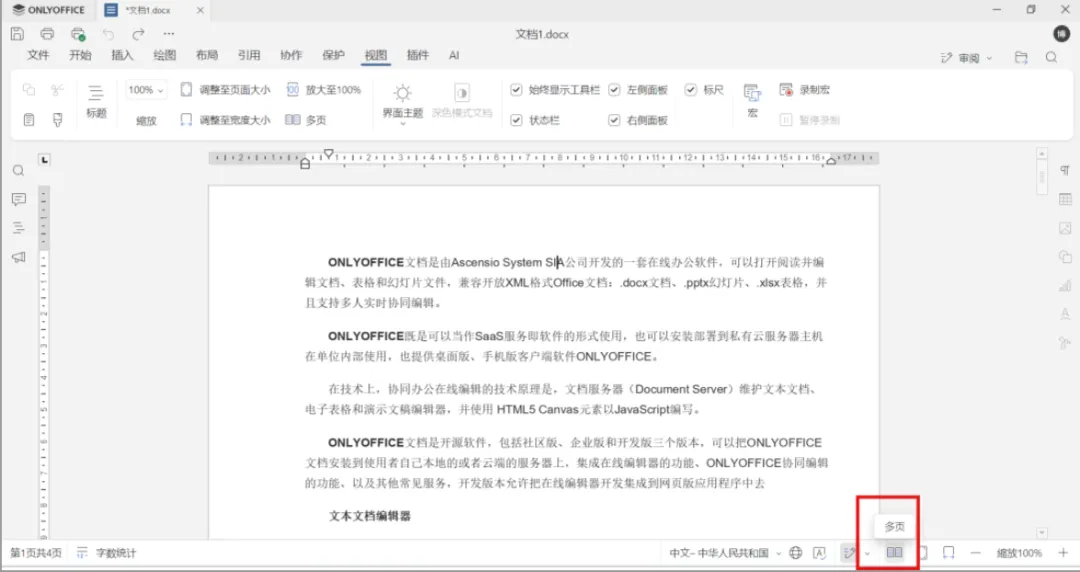Open file location folder icon

pyautogui.click(x=1021, y=57)
